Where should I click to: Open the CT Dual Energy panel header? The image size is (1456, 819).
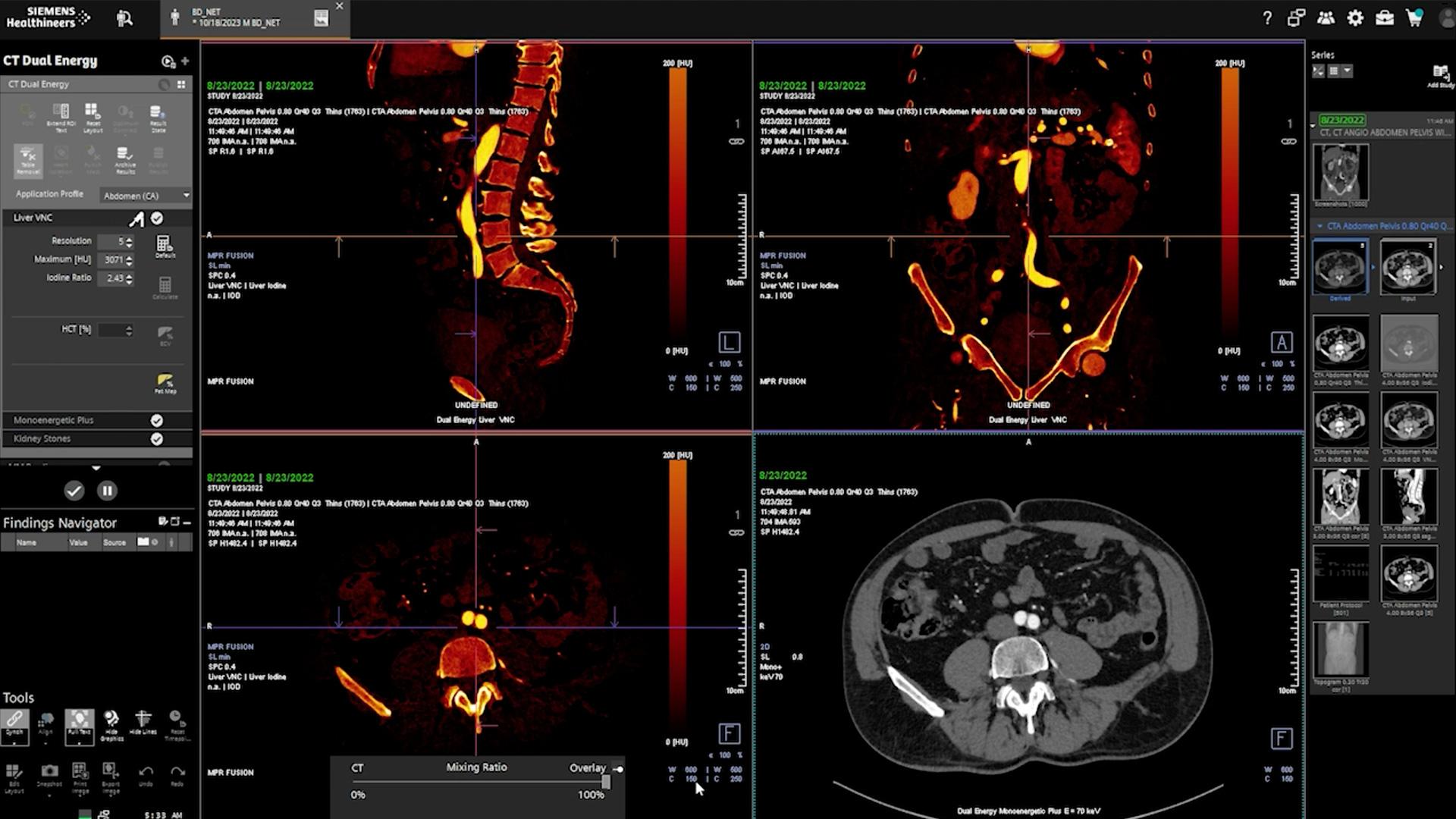pos(50,61)
